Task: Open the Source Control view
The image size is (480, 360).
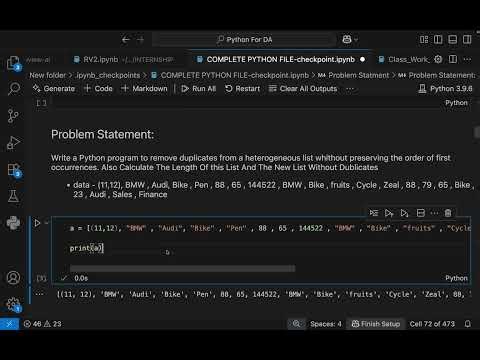Action: (x=13, y=116)
